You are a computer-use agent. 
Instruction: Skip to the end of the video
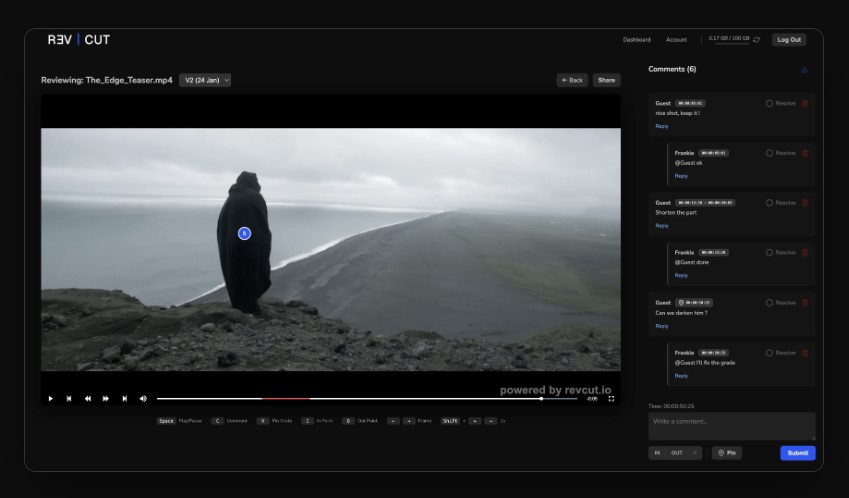click(x=125, y=399)
